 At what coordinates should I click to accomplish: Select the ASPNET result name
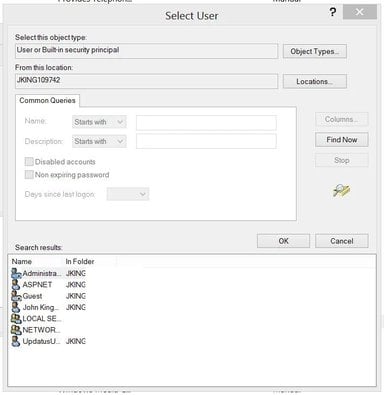tap(37, 285)
